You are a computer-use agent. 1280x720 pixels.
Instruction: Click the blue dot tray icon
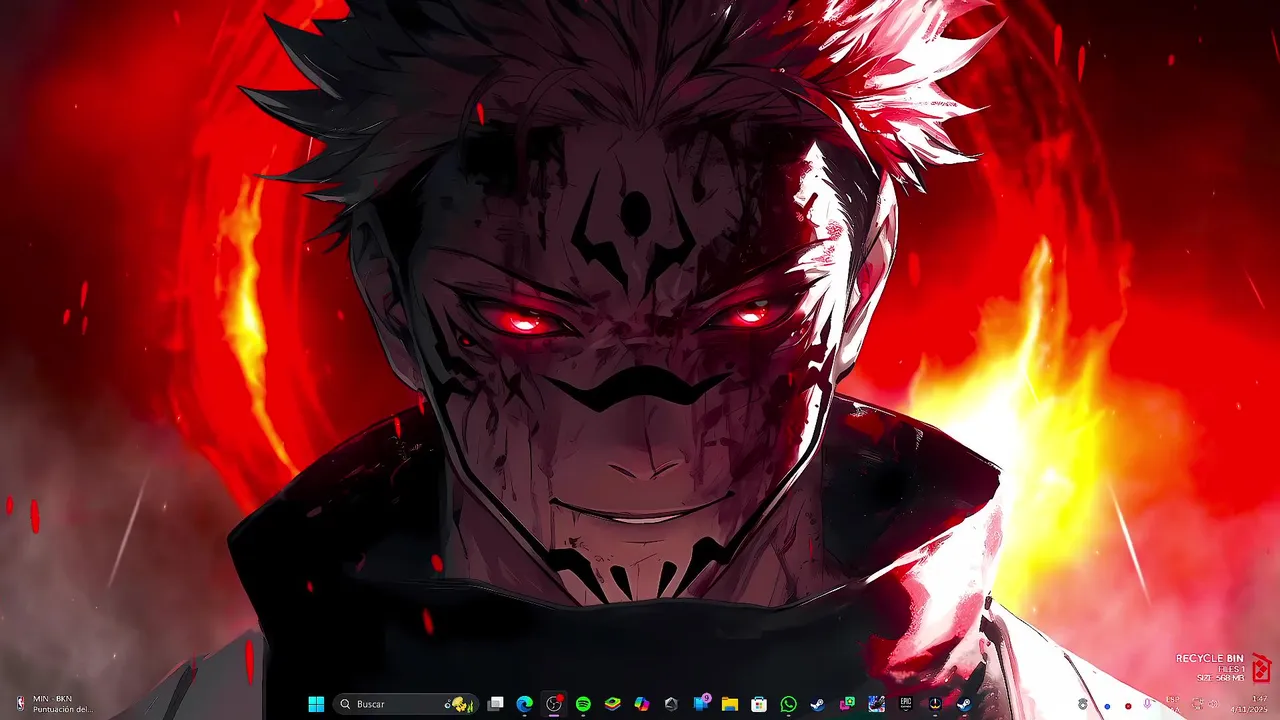pos(1107,706)
